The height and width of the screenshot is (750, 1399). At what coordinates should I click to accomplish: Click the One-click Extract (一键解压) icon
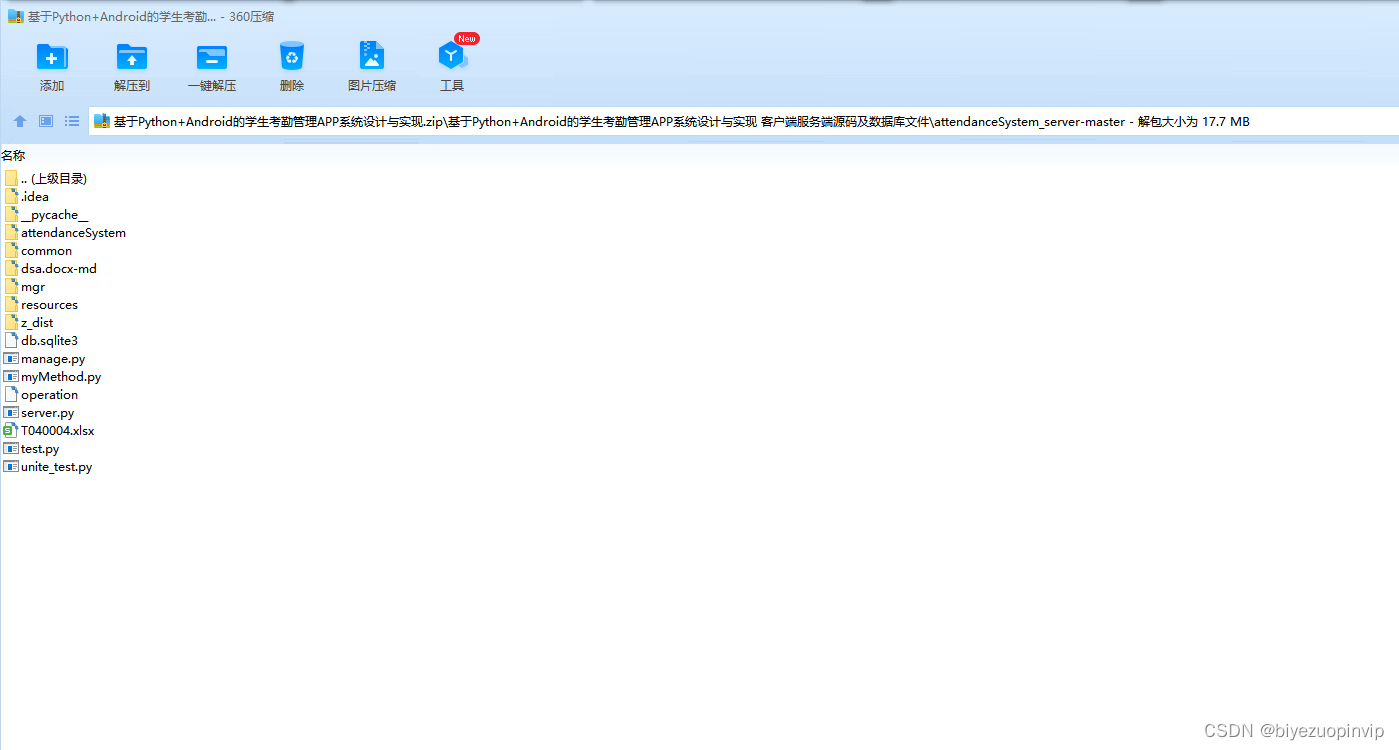212,57
